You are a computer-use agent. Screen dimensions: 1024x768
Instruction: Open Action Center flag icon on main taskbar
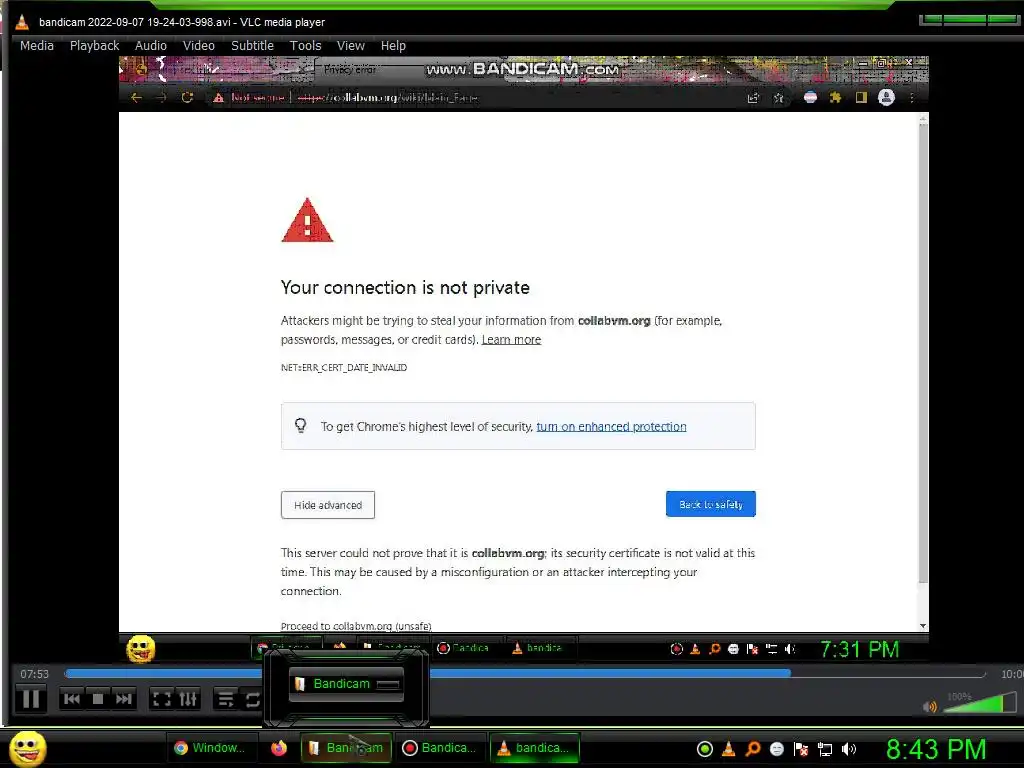tap(801, 749)
